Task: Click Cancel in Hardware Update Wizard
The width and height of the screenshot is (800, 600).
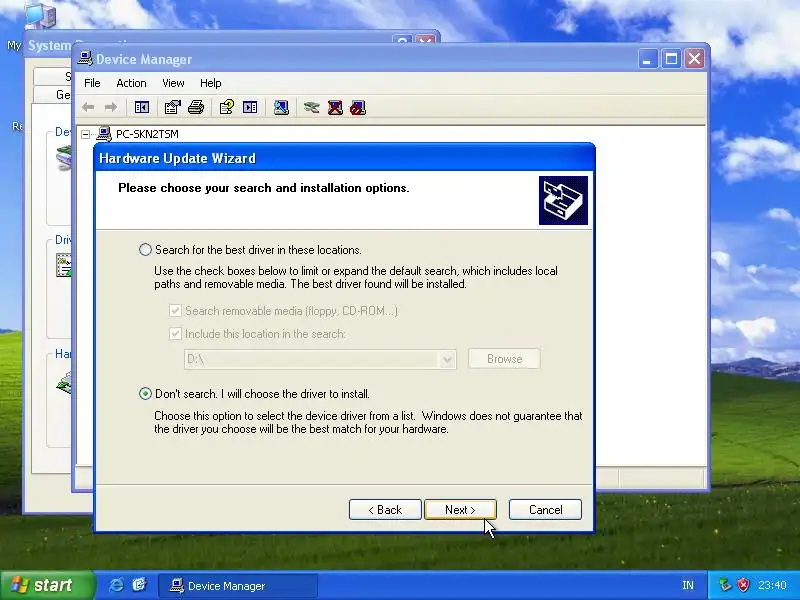Action: (x=545, y=510)
